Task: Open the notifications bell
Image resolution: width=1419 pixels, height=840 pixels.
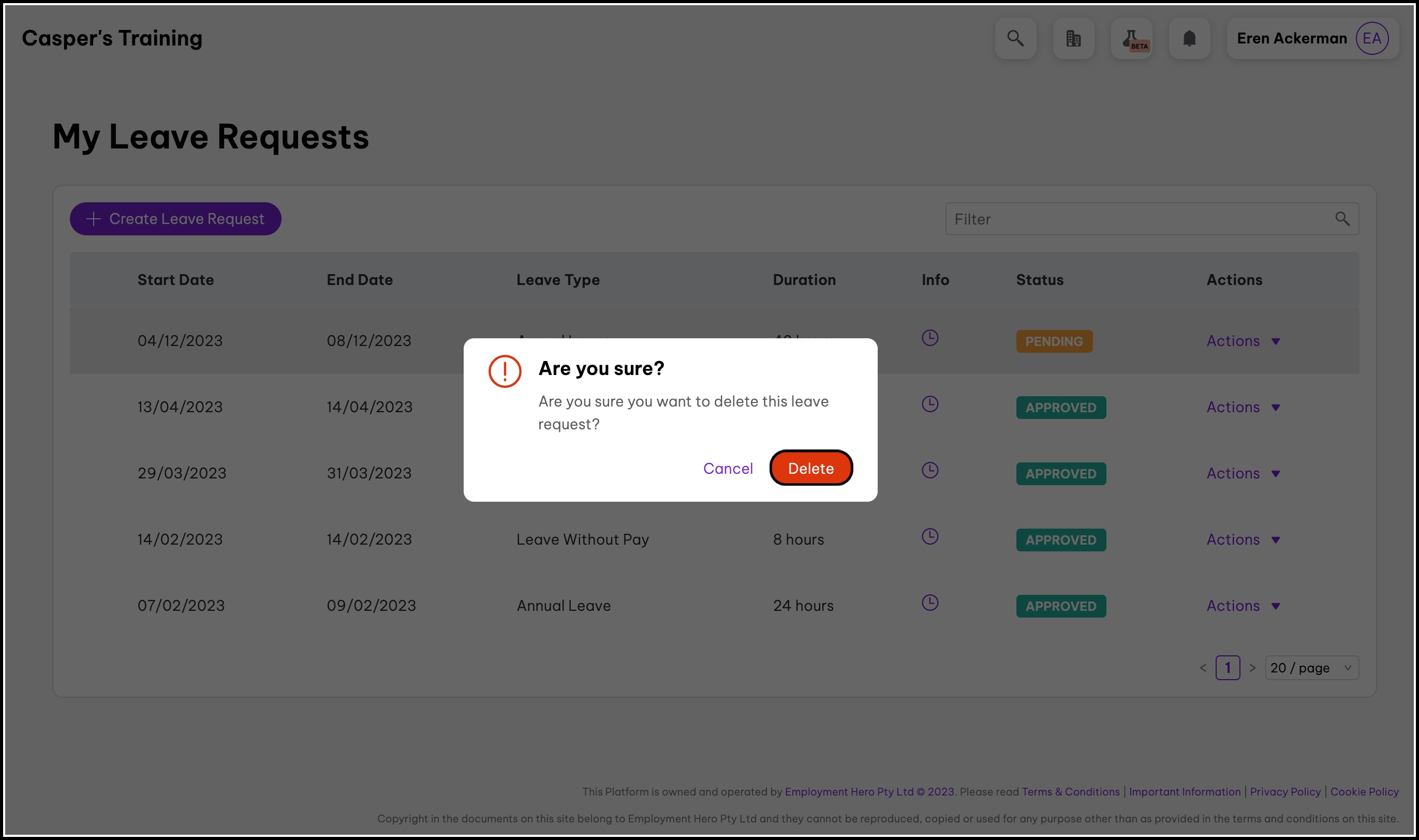Action: (x=1189, y=38)
